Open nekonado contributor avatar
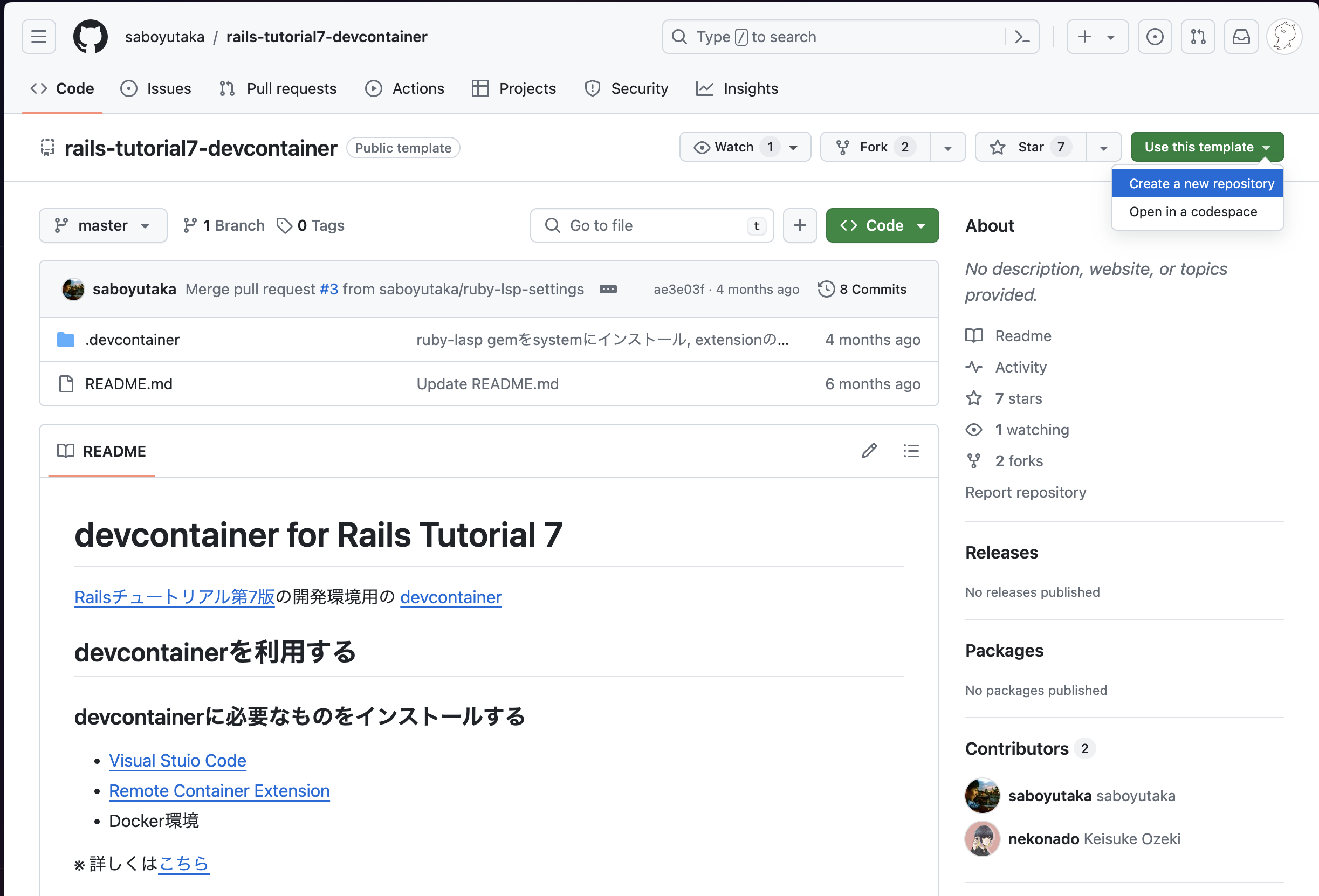 click(982, 839)
